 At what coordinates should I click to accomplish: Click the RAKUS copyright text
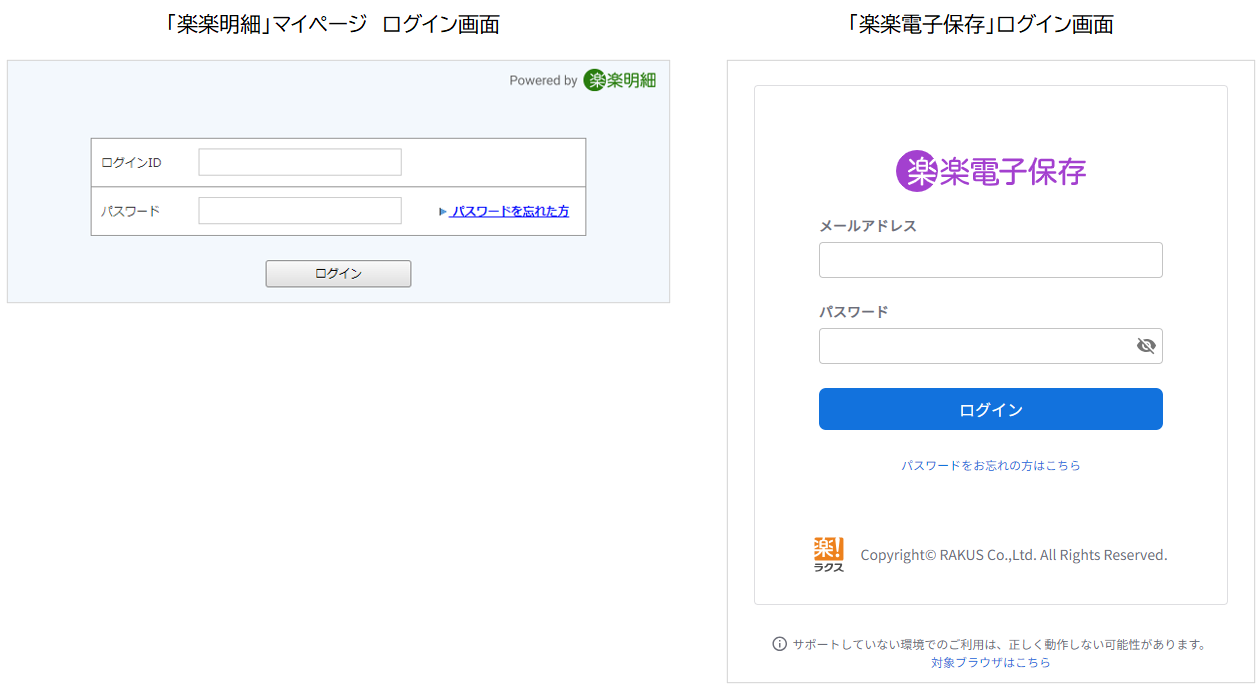click(1013, 555)
